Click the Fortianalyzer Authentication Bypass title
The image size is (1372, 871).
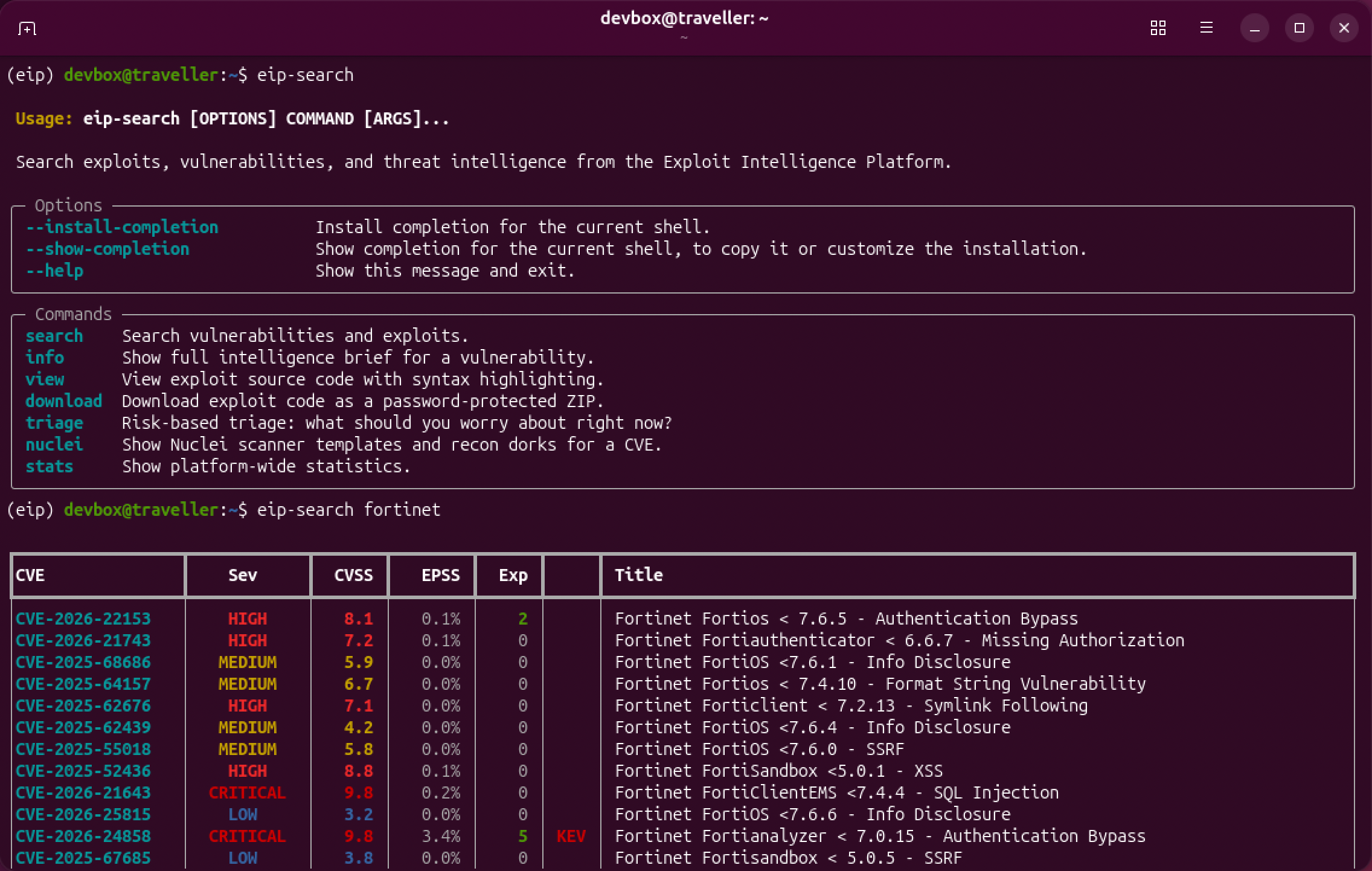(x=880, y=836)
